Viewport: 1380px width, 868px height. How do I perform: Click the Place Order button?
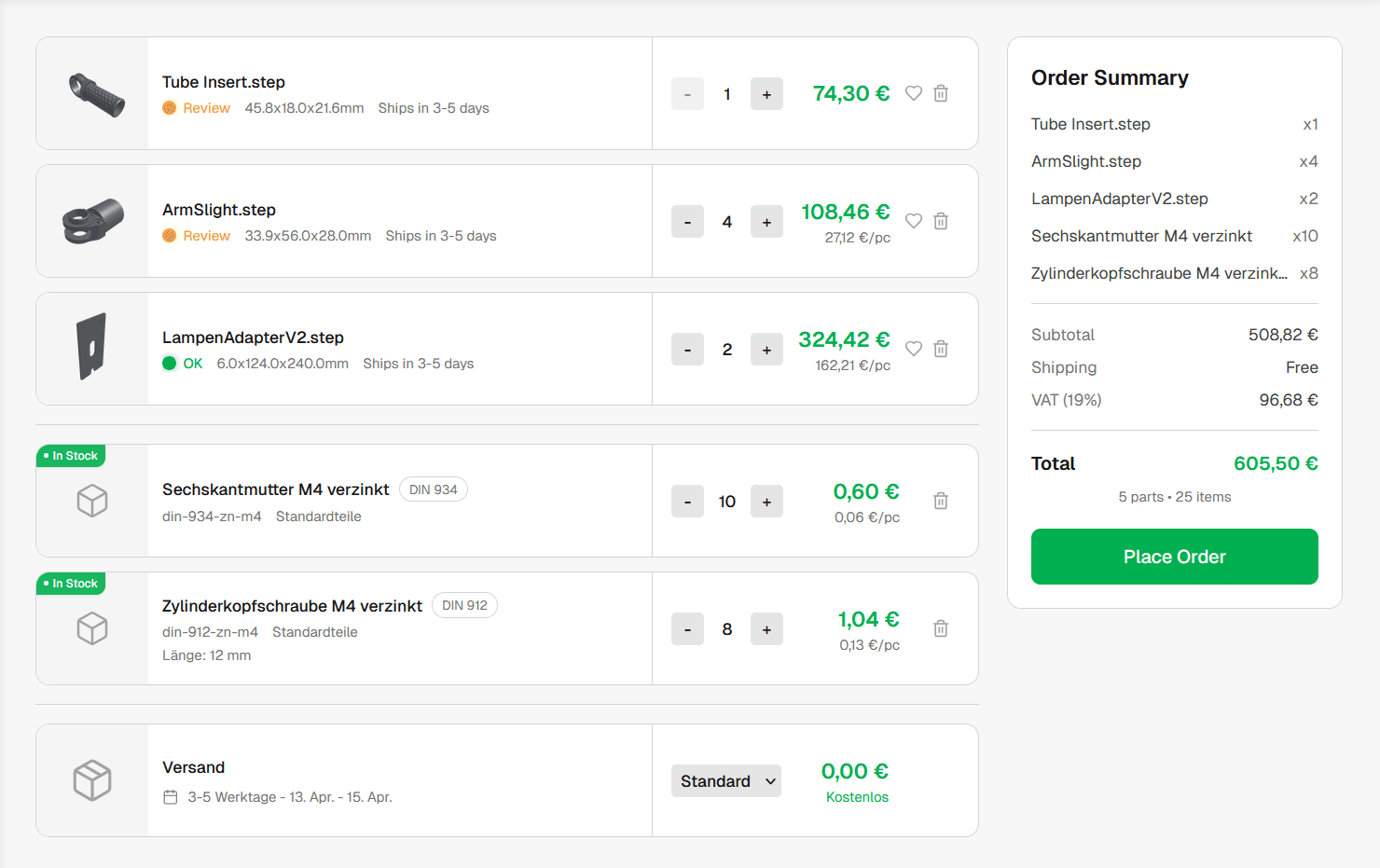(x=1174, y=557)
